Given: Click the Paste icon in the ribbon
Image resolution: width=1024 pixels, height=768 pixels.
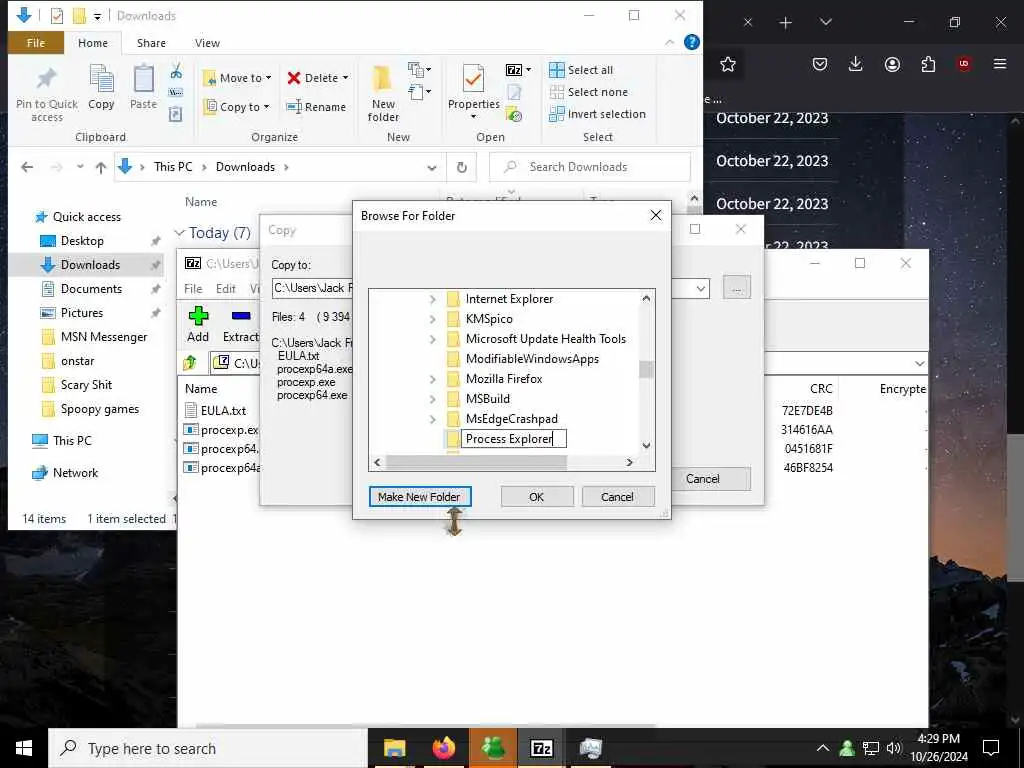Looking at the screenshot, I should [143, 80].
